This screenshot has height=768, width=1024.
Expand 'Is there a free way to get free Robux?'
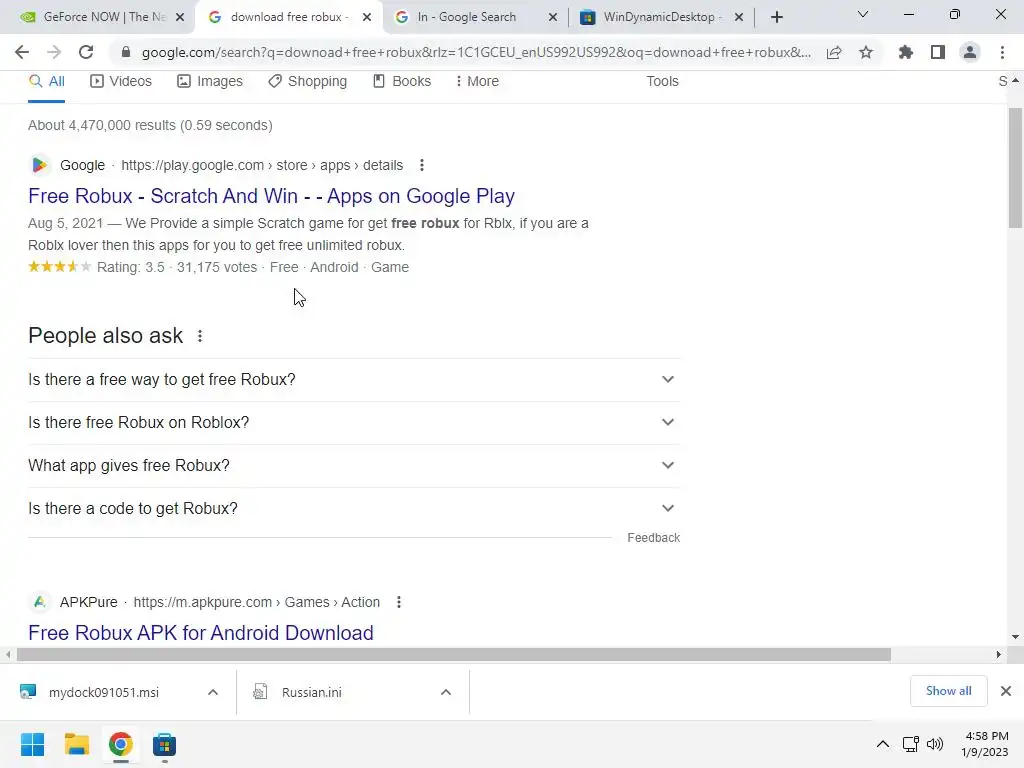(354, 379)
